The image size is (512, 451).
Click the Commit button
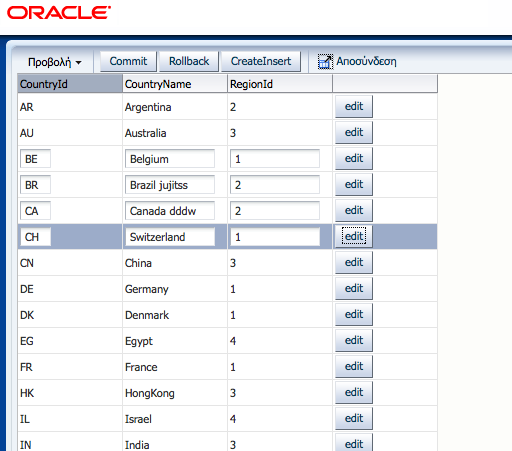128,61
